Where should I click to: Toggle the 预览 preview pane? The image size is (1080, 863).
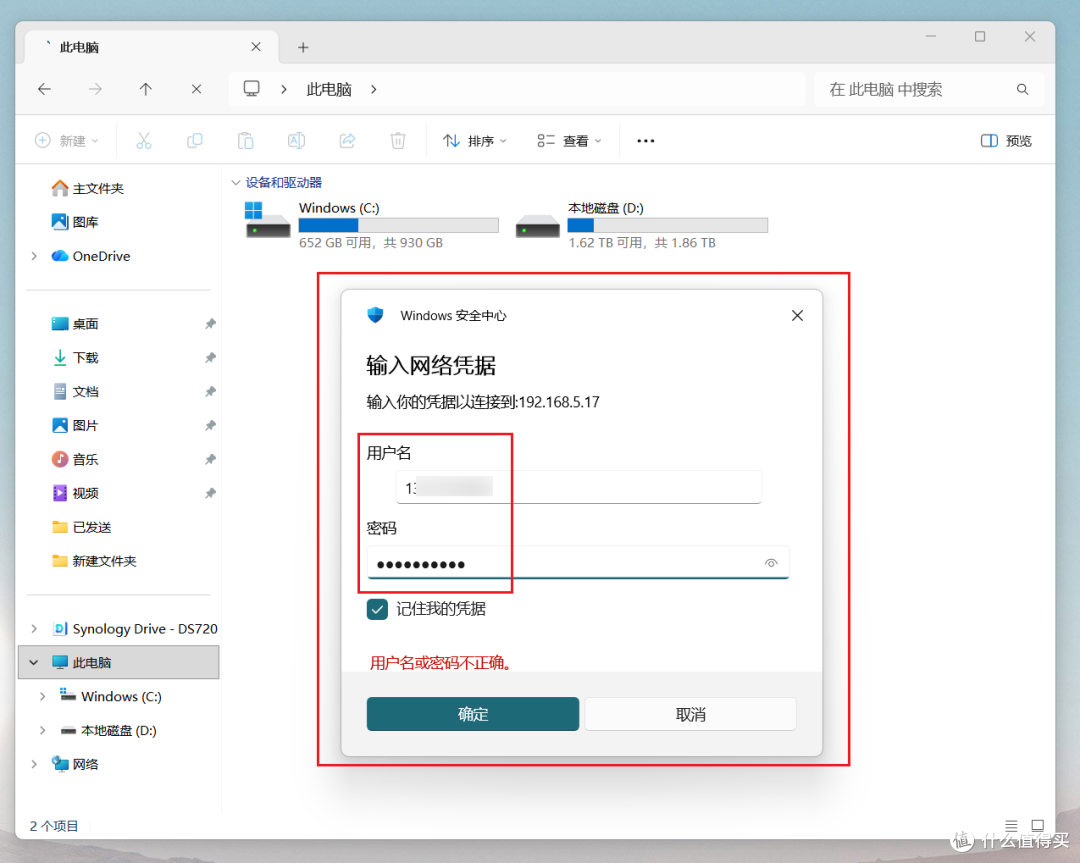1006,141
